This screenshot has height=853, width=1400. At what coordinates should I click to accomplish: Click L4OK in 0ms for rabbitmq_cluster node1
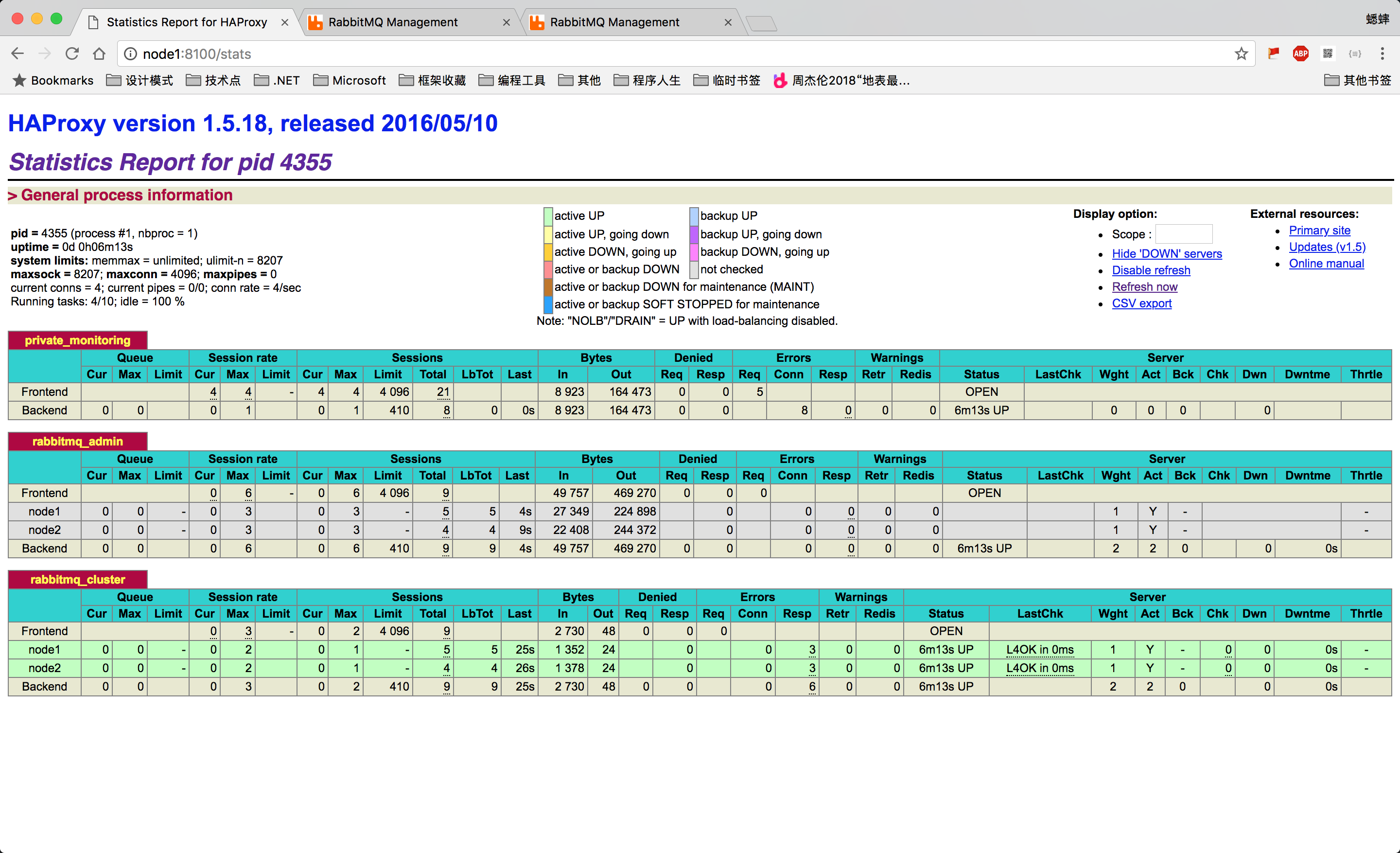pyautogui.click(x=1040, y=649)
